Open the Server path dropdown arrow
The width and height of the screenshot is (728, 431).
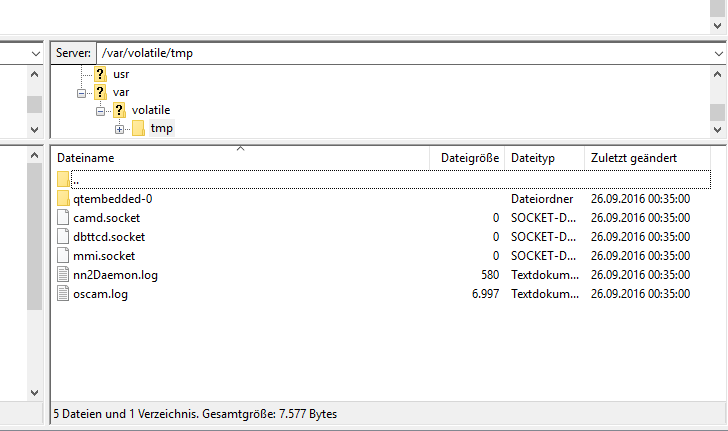pyautogui.click(x=717, y=53)
